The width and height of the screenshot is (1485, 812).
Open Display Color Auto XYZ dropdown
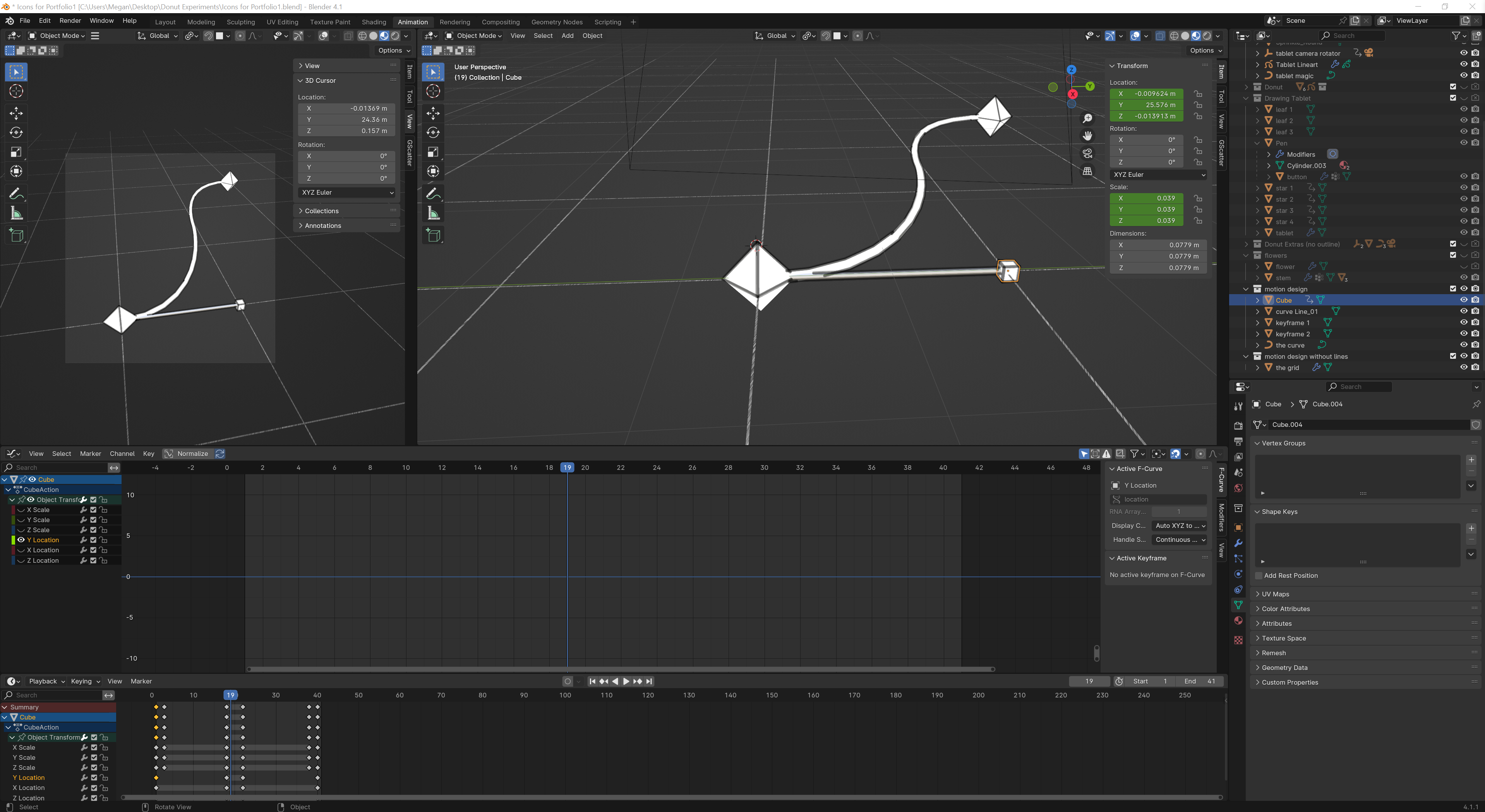point(1180,526)
